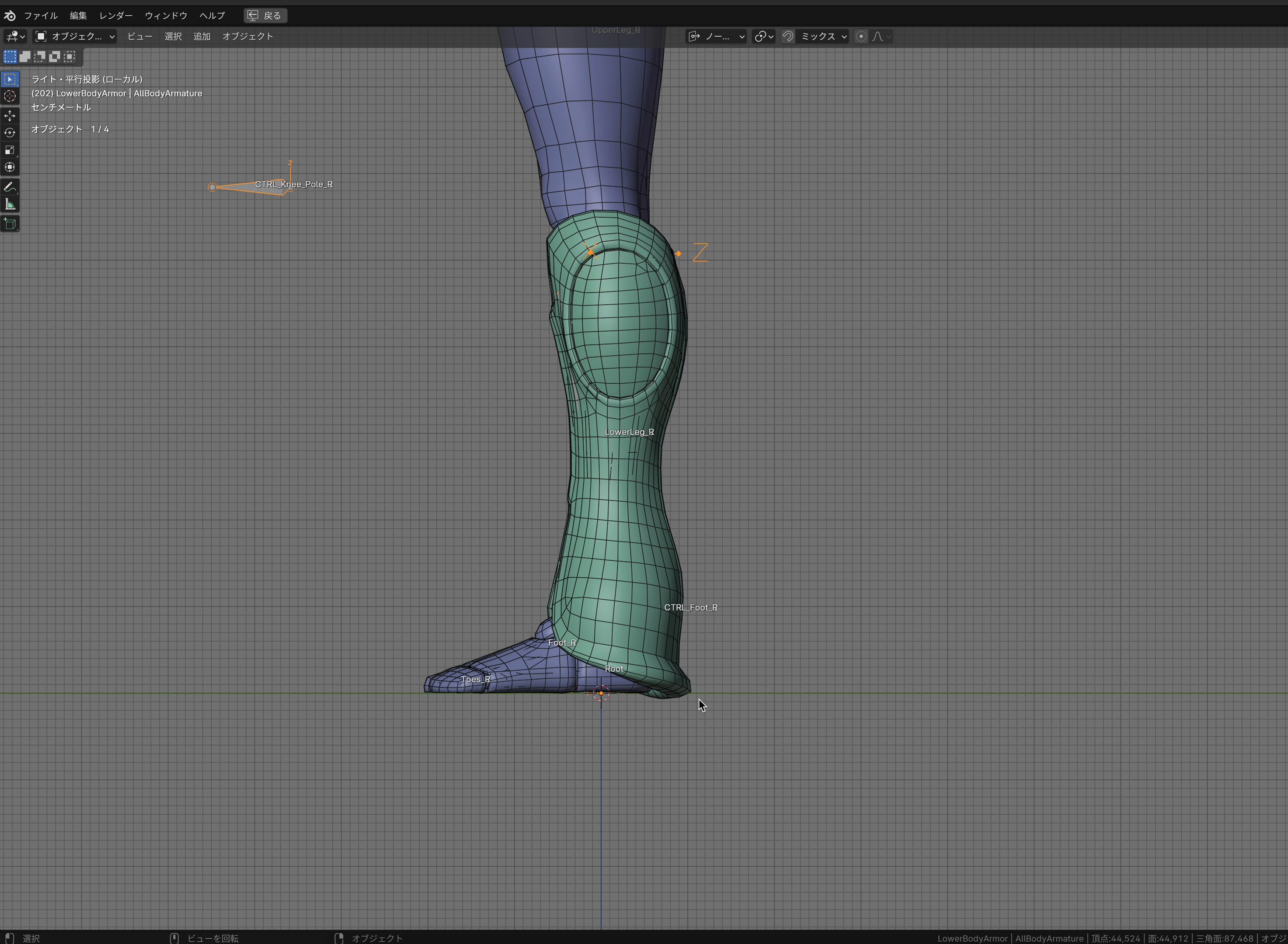This screenshot has height=944, width=1288.
Task: Select the Add Cube tool
Action: (x=10, y=224)
